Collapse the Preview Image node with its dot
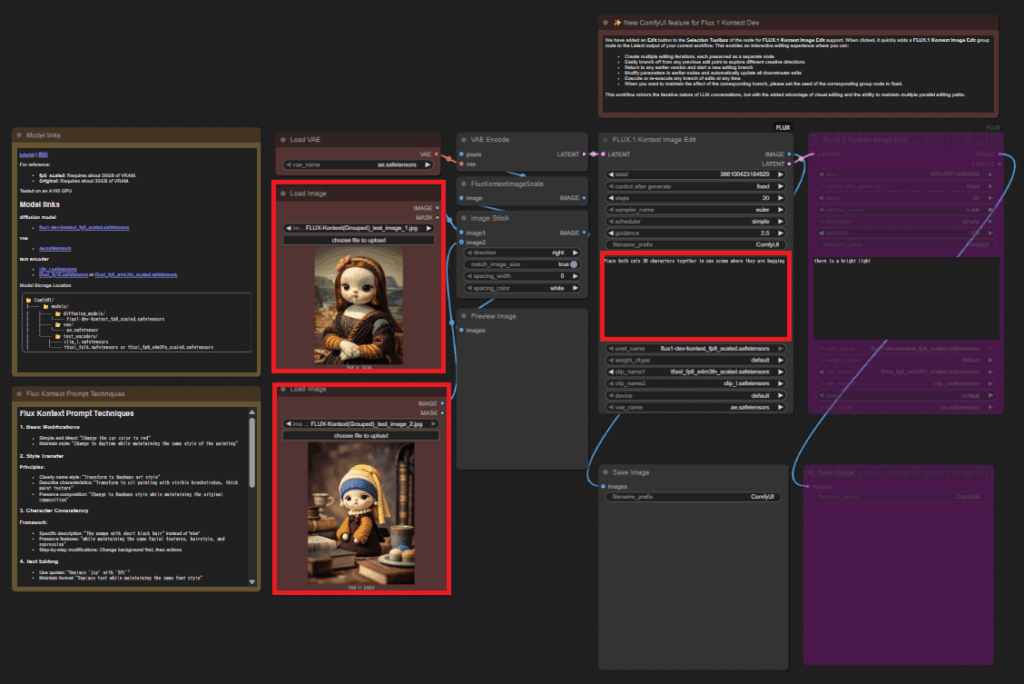Screen dimensions: 1024x684 (x=464, y=316)
